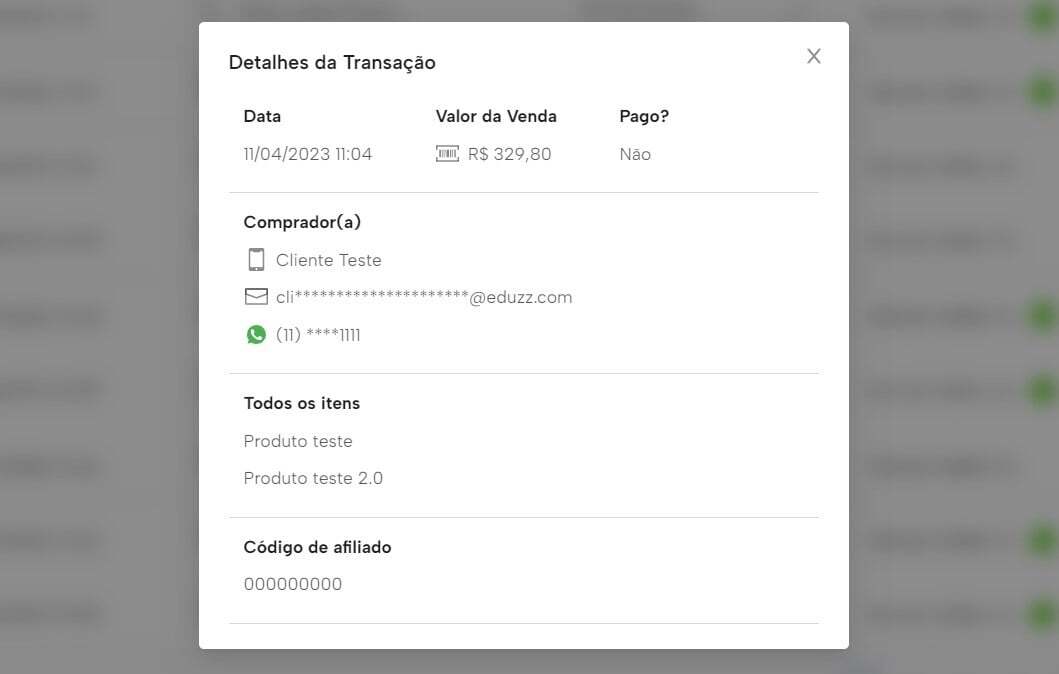Click the Comprador(a) section heading
The height and width of the screenshot is (674, 1059).
coord(302,222)
